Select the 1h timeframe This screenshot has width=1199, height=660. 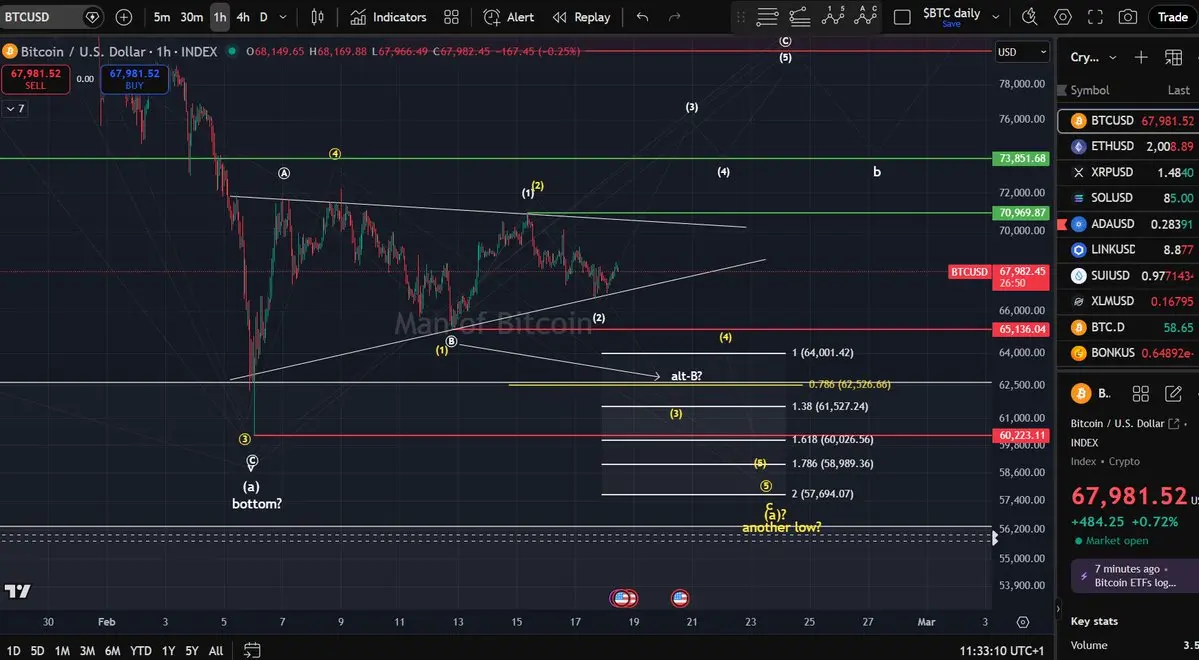tap(219, 17)
